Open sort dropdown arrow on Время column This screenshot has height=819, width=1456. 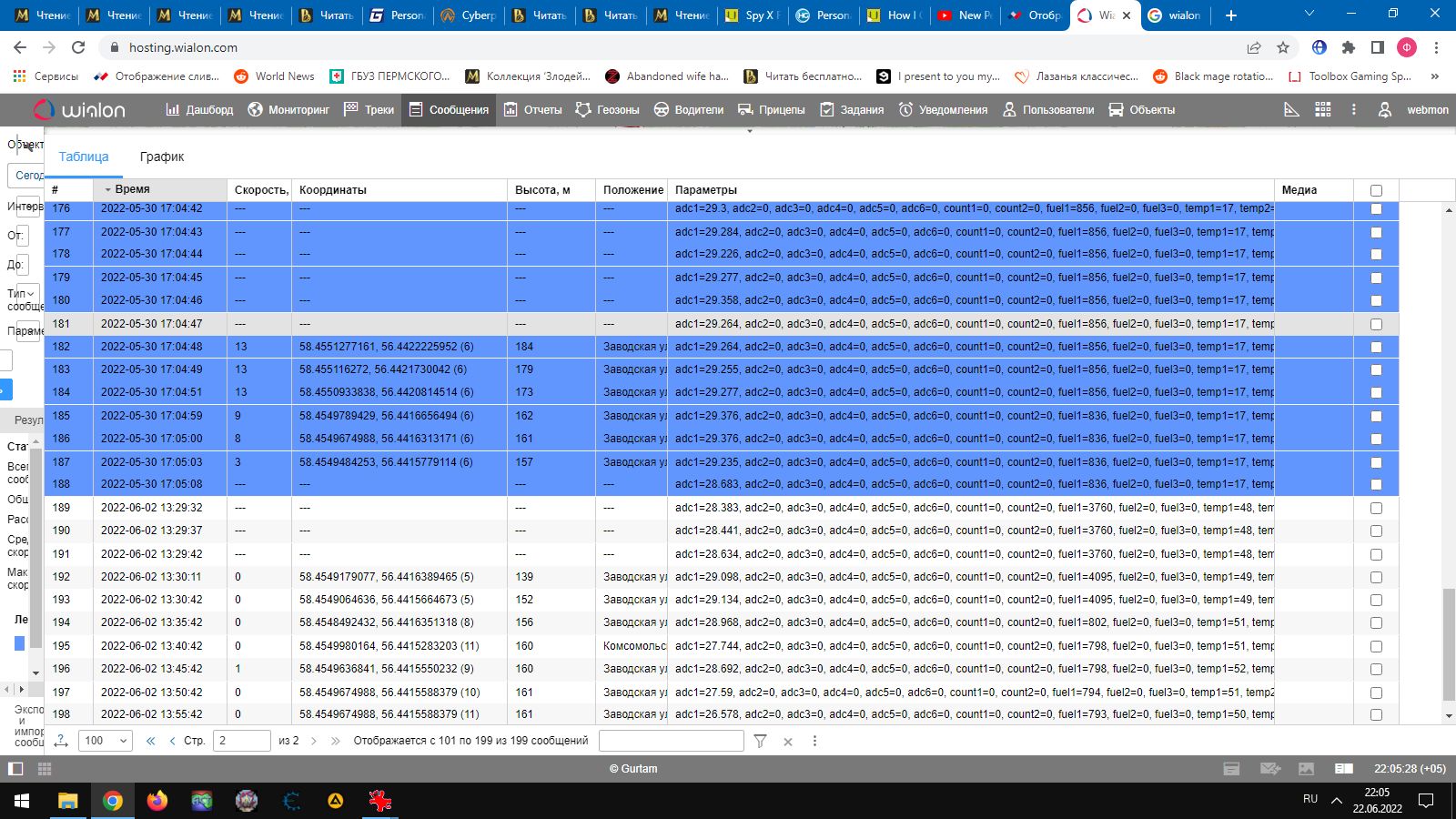107,190
